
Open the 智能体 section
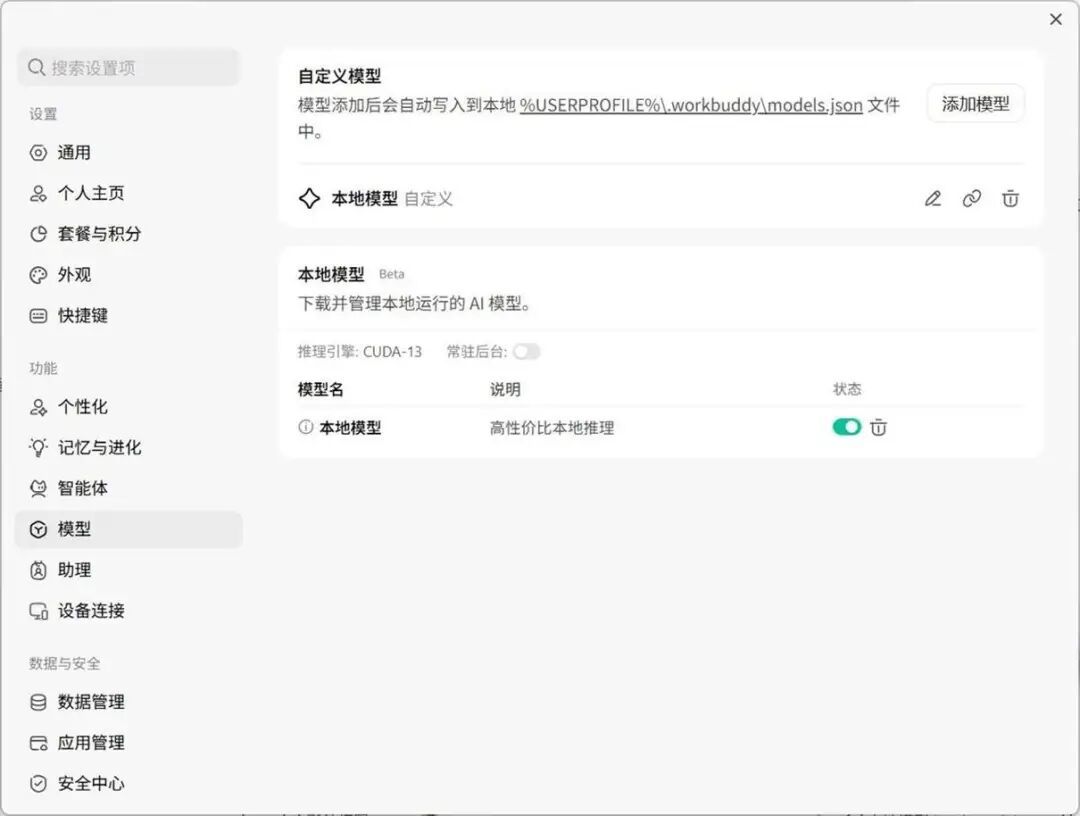pos(128,488)
